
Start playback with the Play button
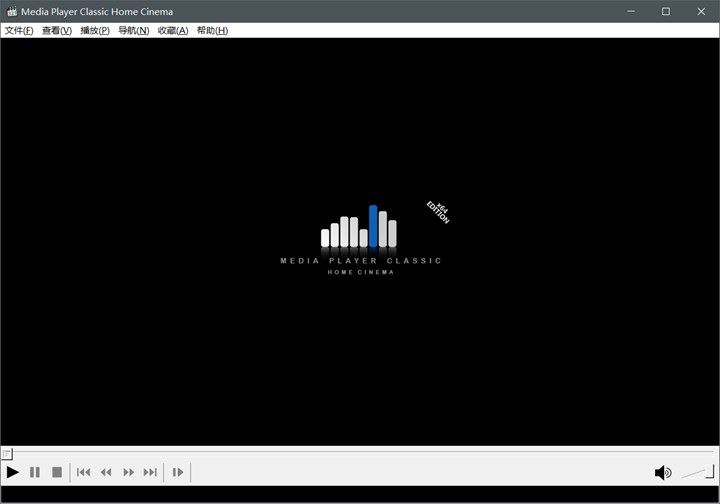(13, 472)
